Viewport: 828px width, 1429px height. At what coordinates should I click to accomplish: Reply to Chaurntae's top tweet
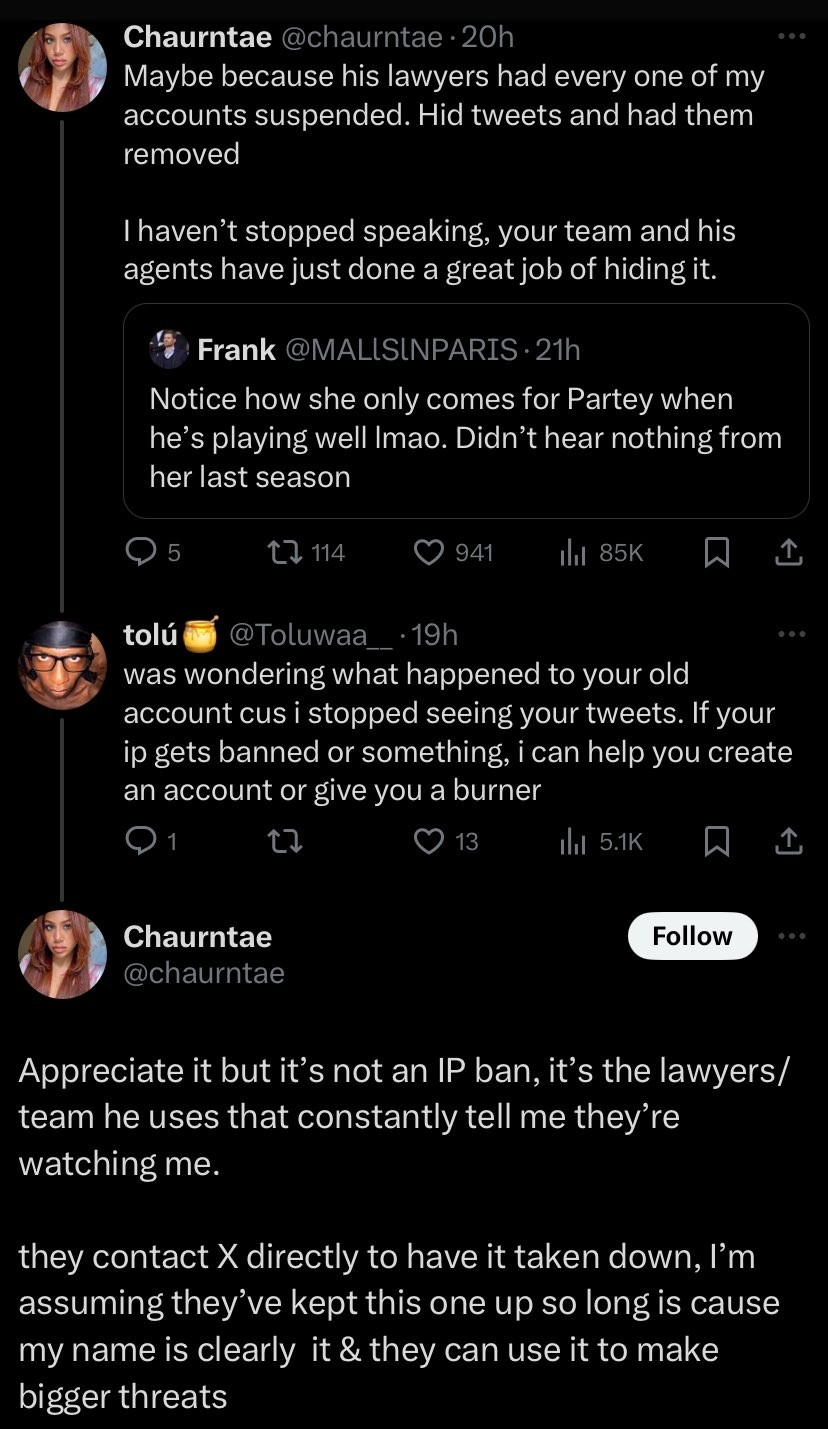[x=141, y=552]
